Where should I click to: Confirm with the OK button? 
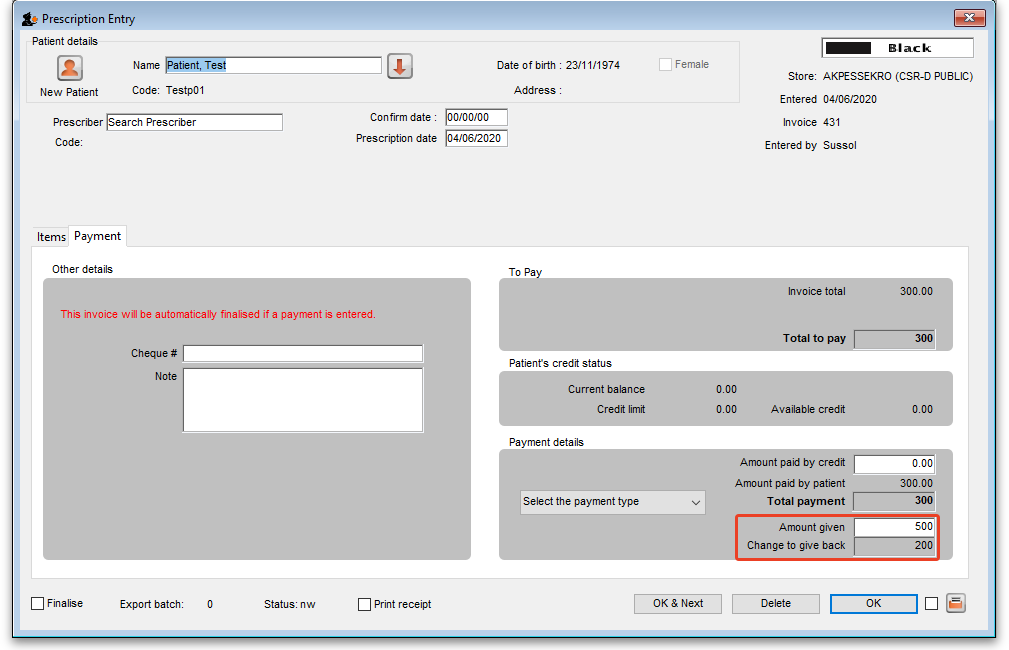coord(873,603)
